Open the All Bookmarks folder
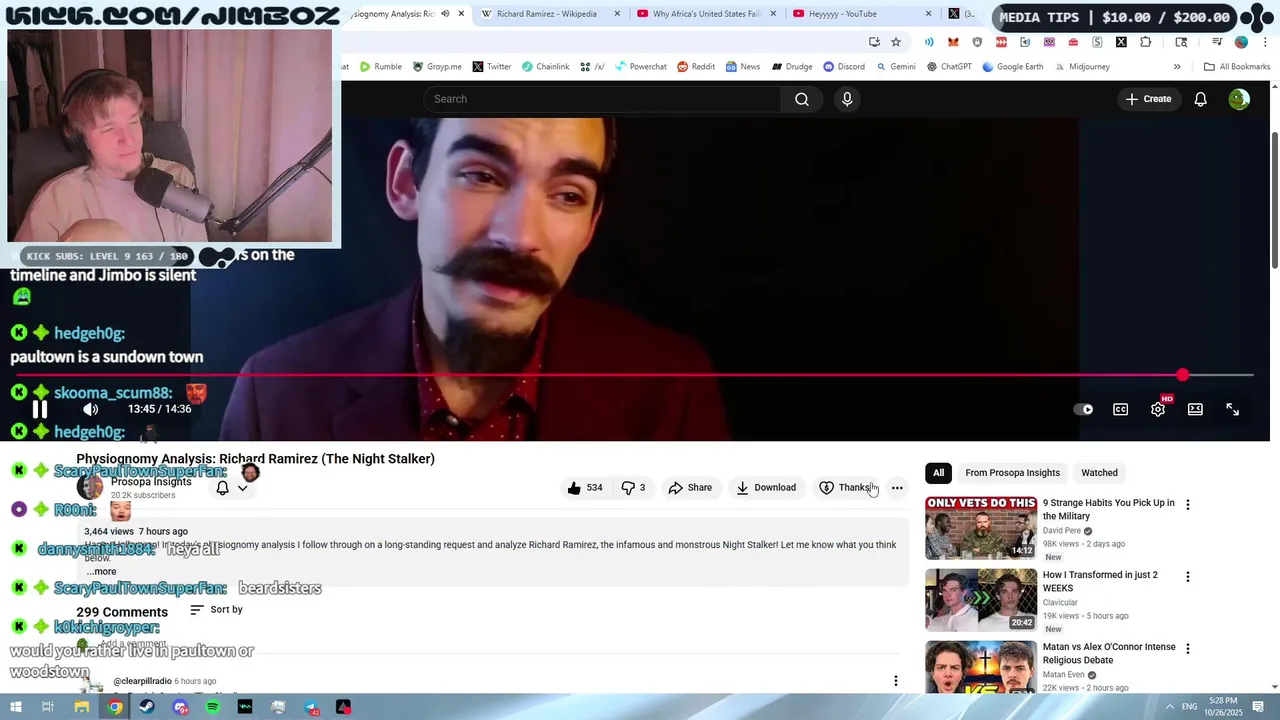Image resolution: width=1280 pixels, height=720 pixels. pyautogui.click(x=1237, y=67)
